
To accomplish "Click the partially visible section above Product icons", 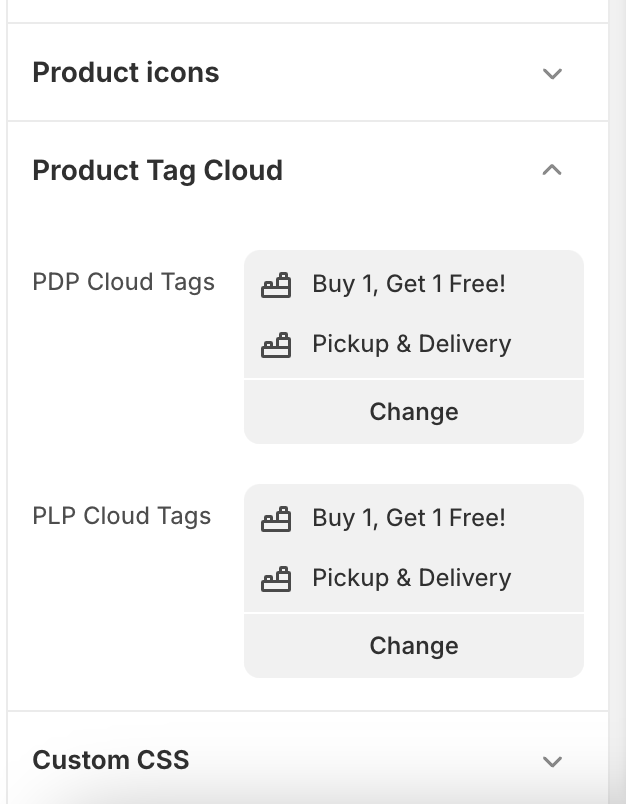I will (x=300, y=10).
